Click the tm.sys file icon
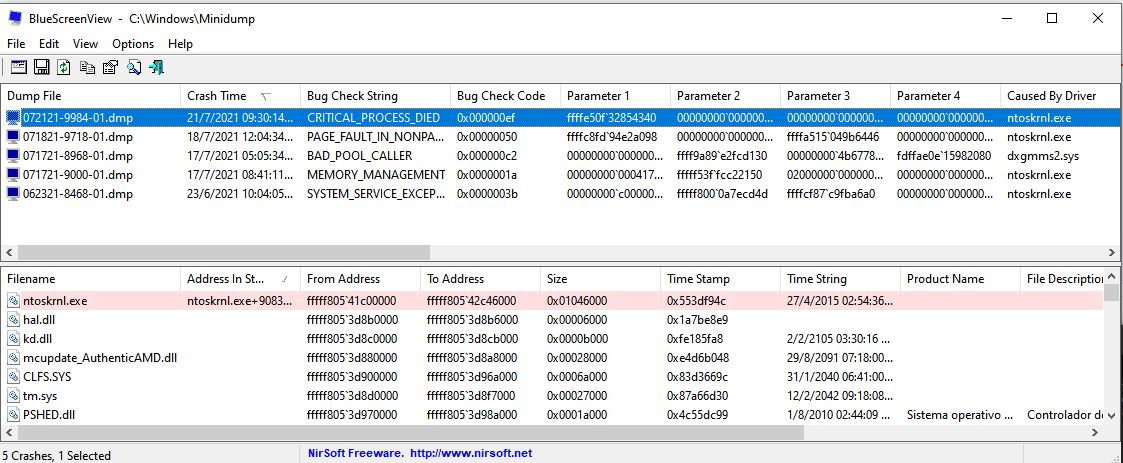The width and height of the screenshot is (1123, 463). pyautogui.click(x=14, y=395)
